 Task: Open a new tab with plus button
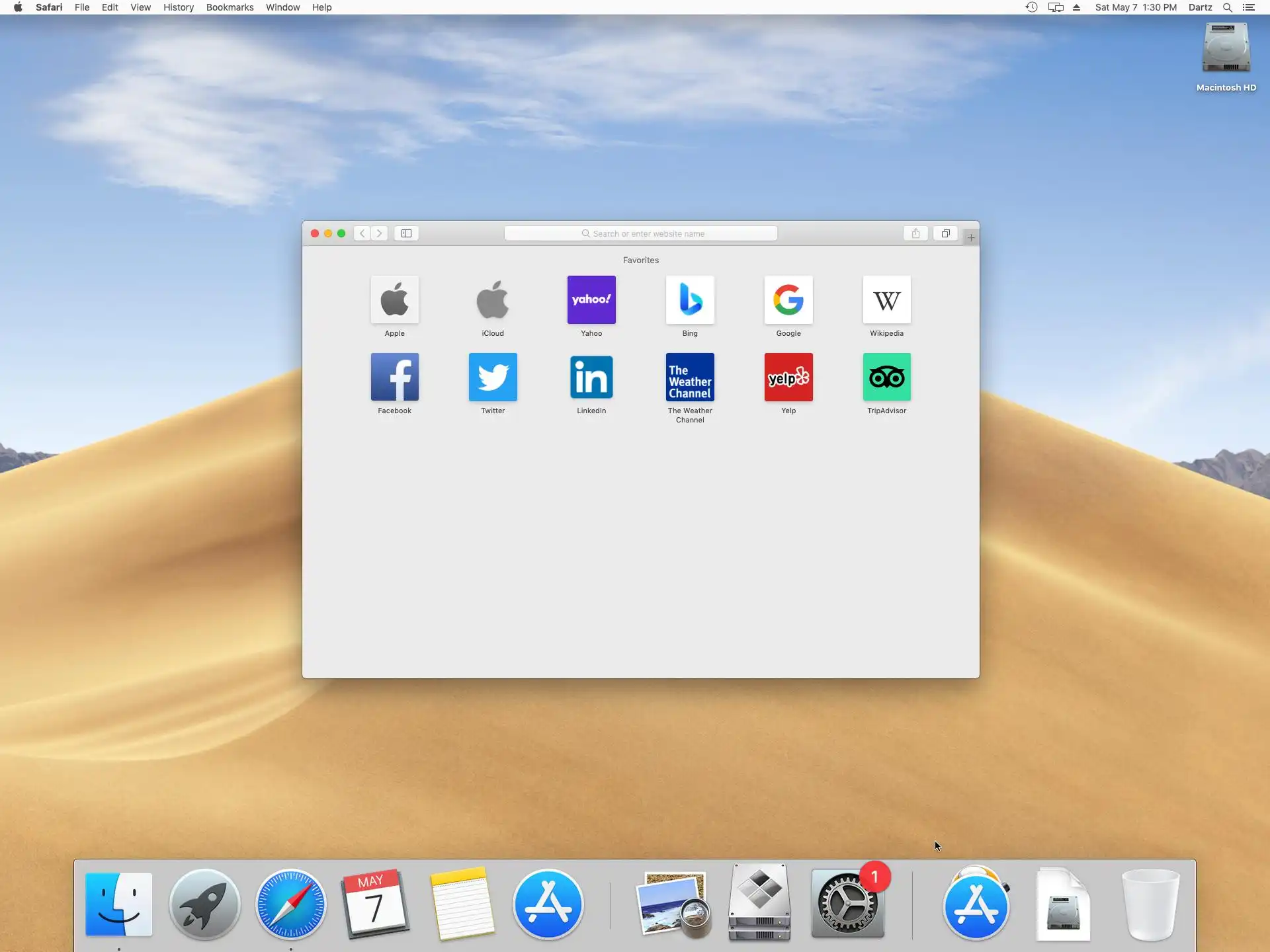970,237
